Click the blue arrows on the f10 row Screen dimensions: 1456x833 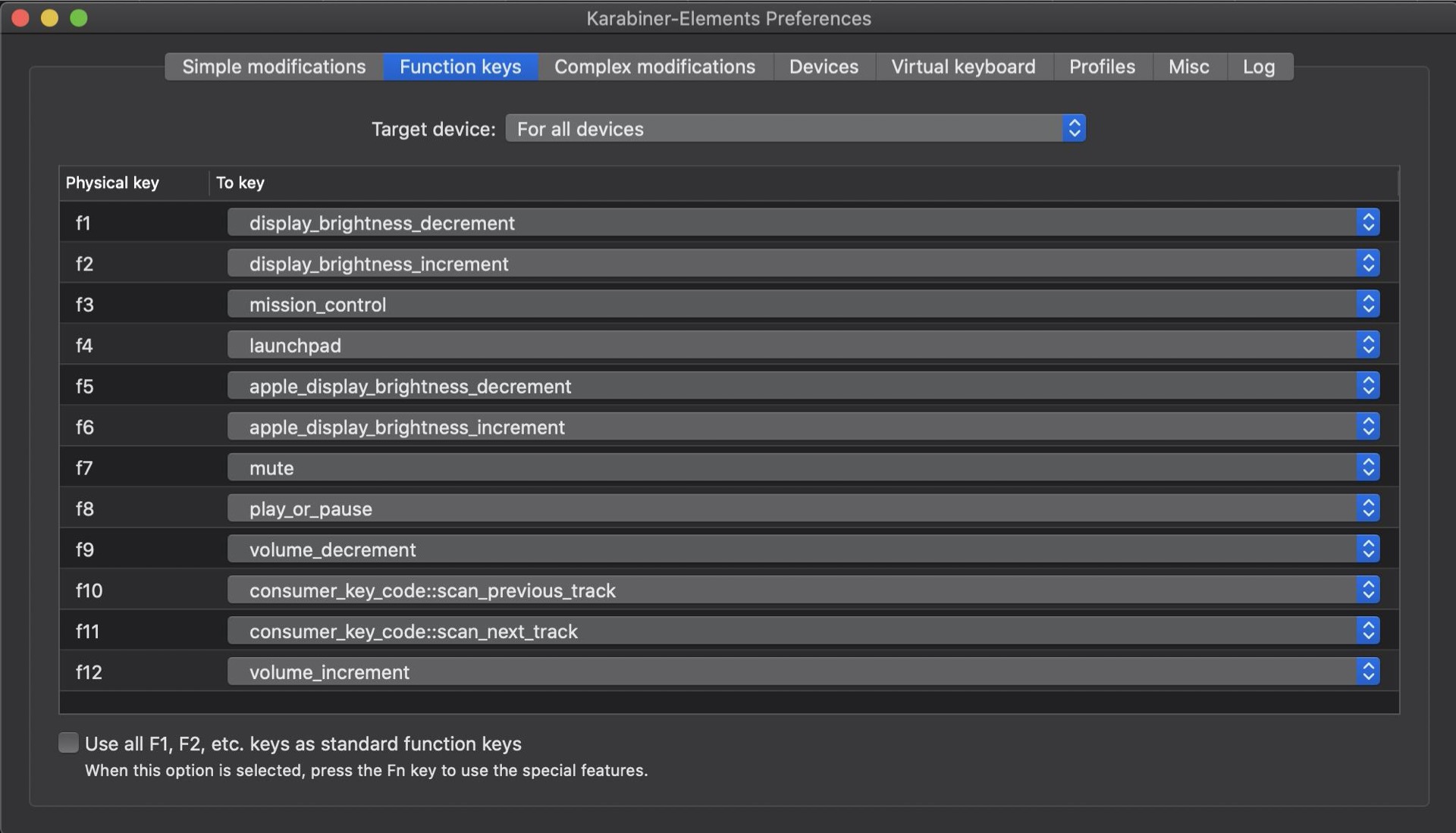[x=1368, y=590]
